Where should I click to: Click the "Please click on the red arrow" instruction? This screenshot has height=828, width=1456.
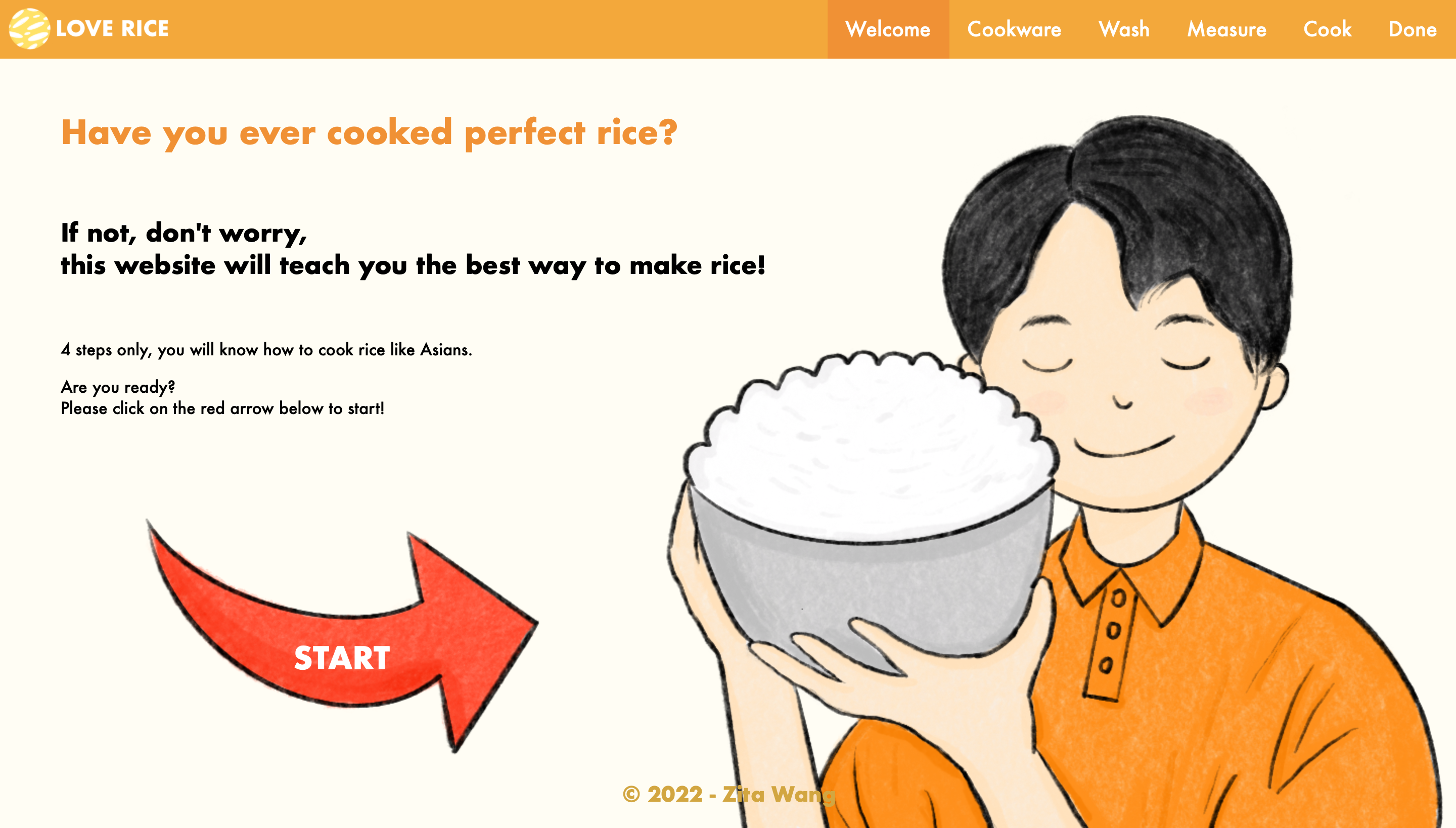tap(222, 408)
